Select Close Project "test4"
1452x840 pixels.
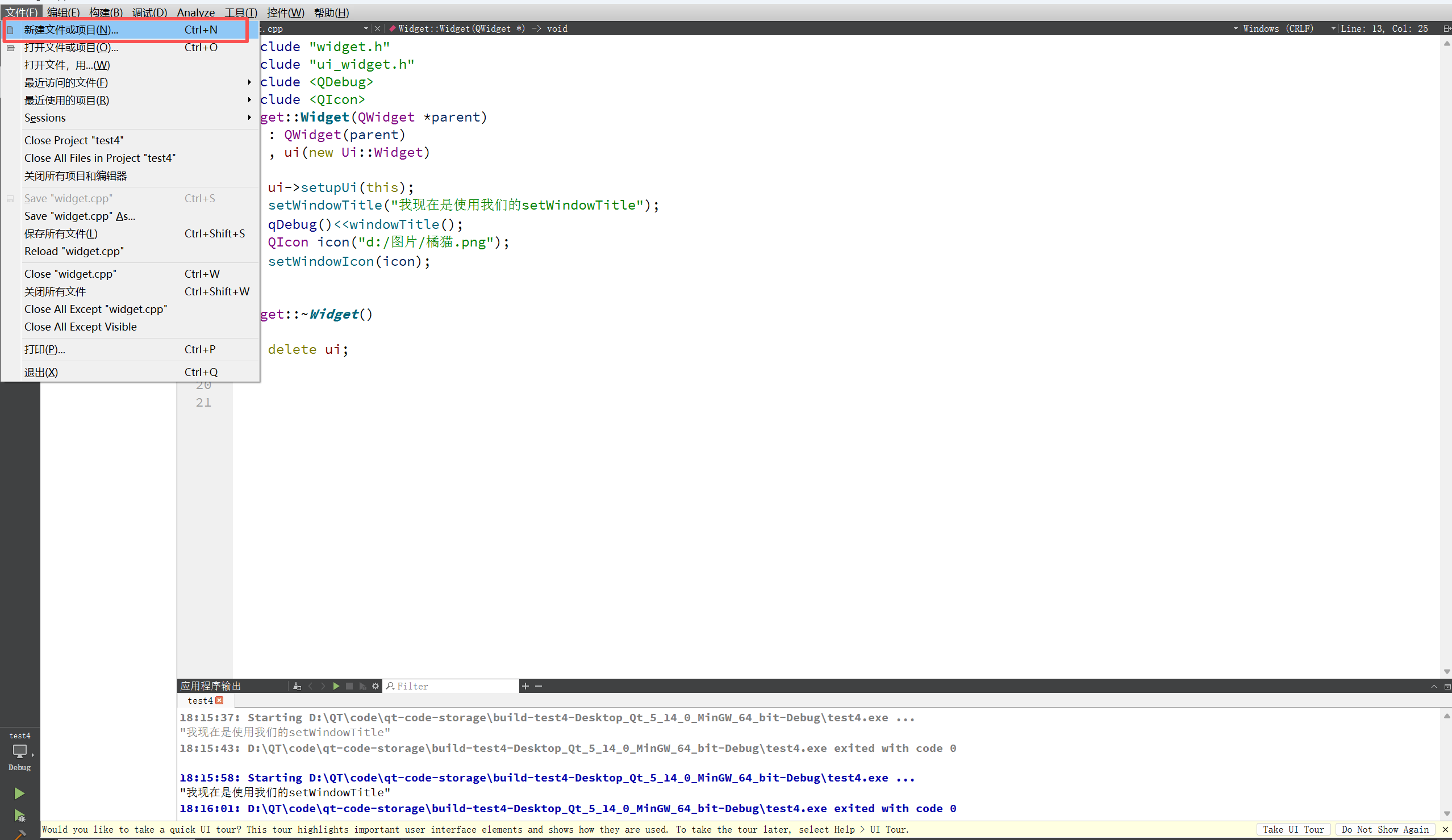tap(130, 141)
